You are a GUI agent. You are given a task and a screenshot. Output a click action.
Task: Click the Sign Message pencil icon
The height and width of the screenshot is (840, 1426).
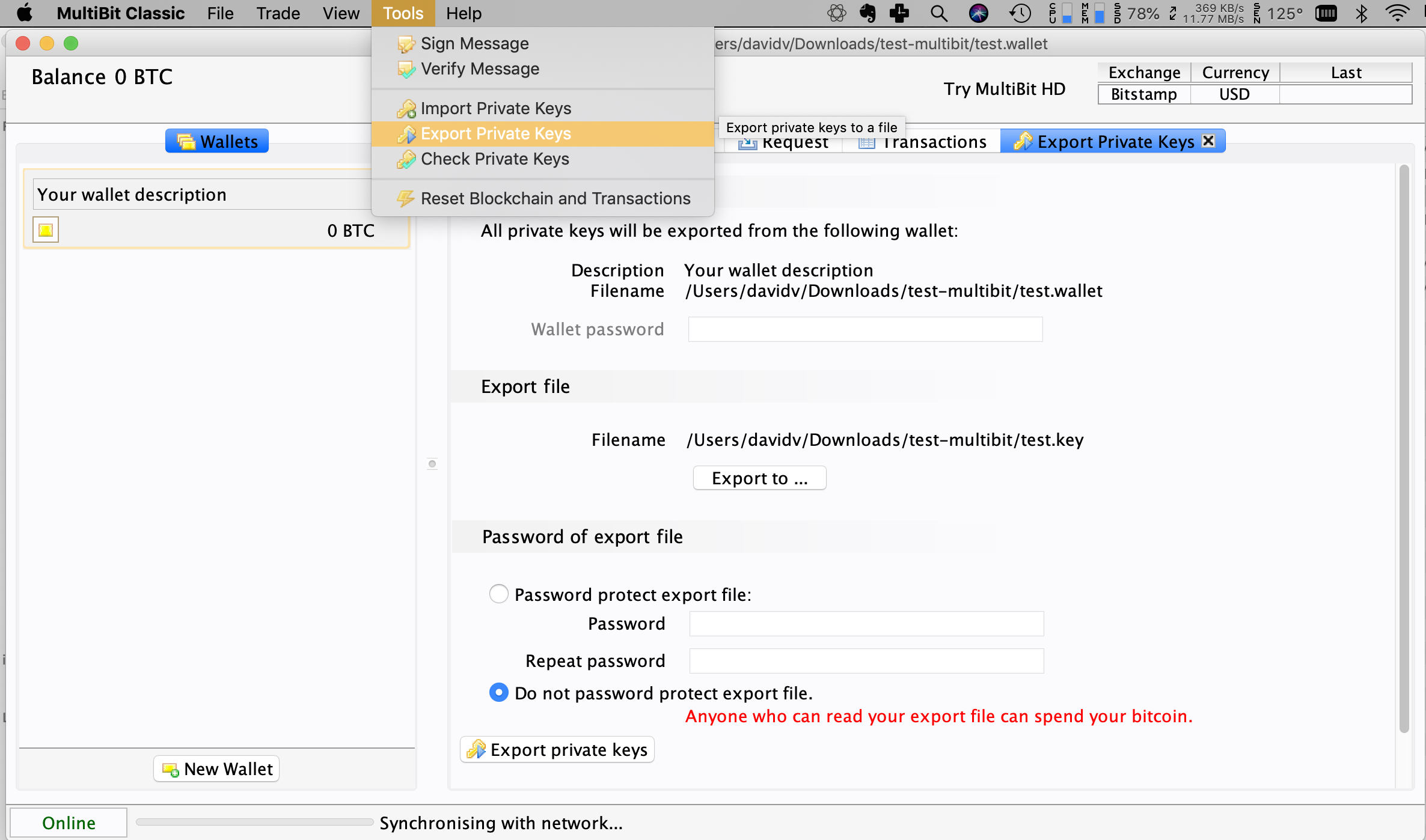(406, 44)
